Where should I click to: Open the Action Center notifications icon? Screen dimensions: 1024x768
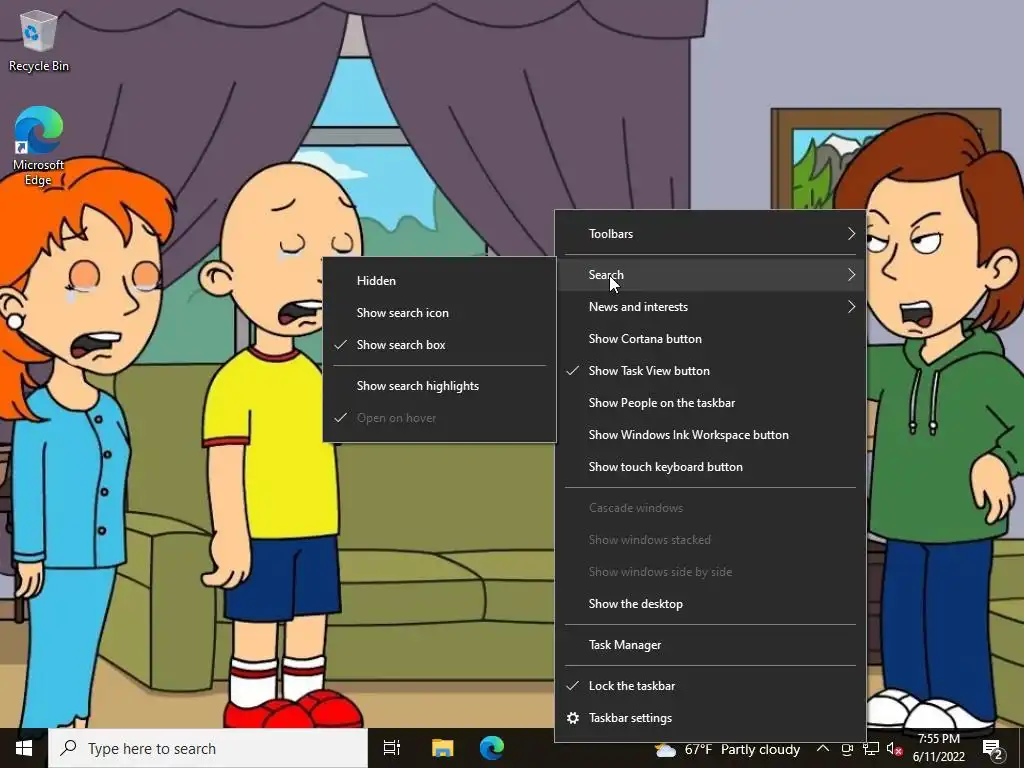(x=993, y=749)
